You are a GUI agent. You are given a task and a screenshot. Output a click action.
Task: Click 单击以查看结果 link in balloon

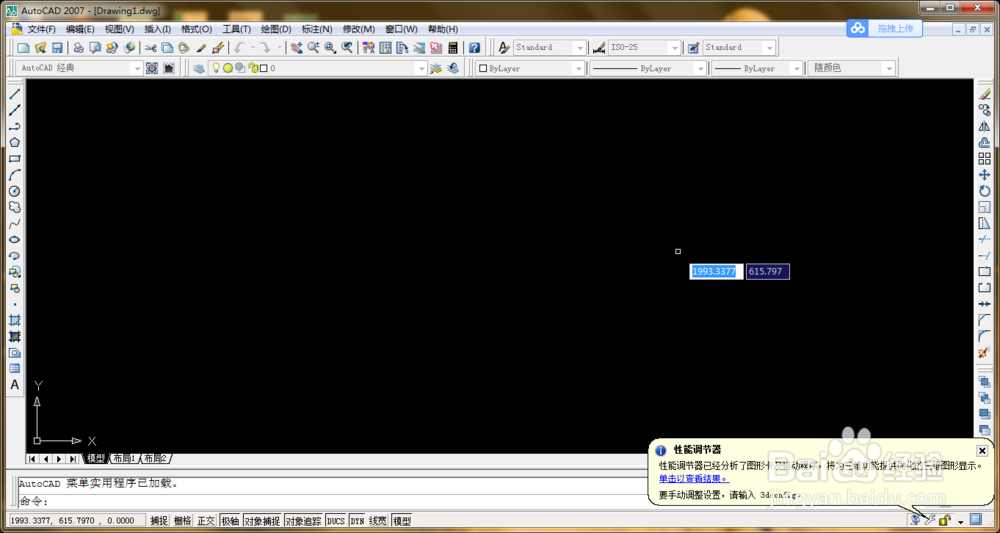point(694,478)
